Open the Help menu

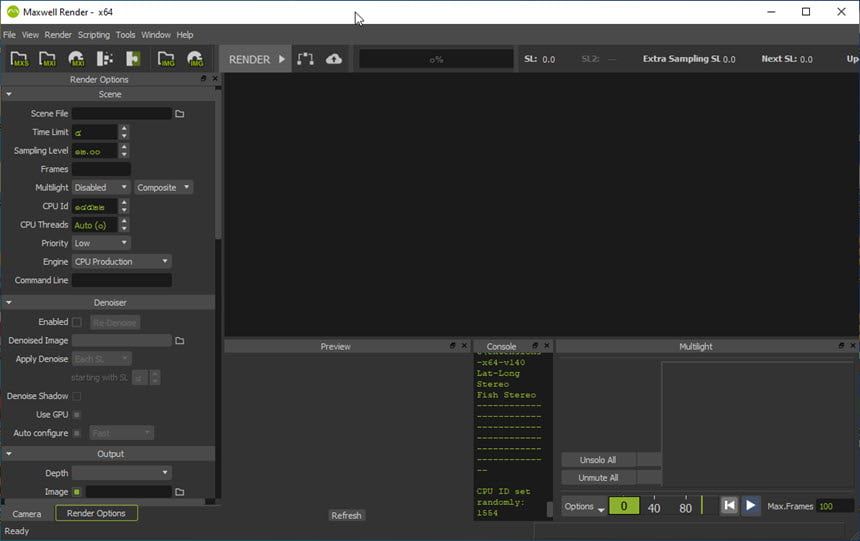pyautogui.click(x=185, y=35)
